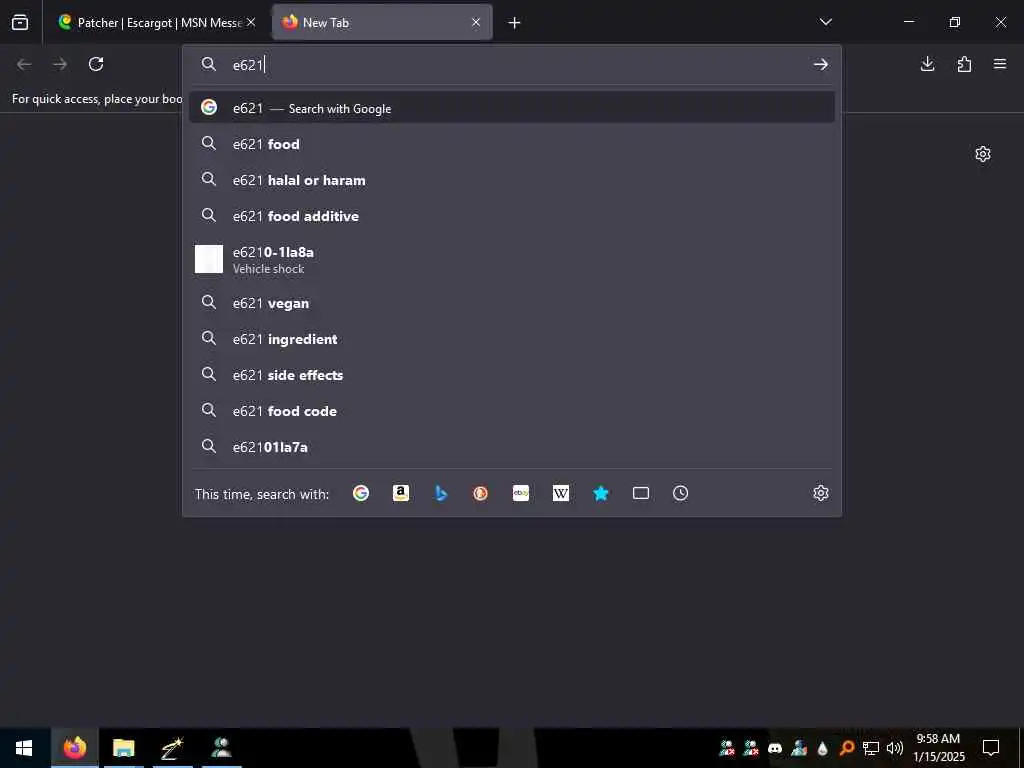Click Discord icon in system tray
The height and width of the screenshot is (768, 1024).
[x=775, y=748]
